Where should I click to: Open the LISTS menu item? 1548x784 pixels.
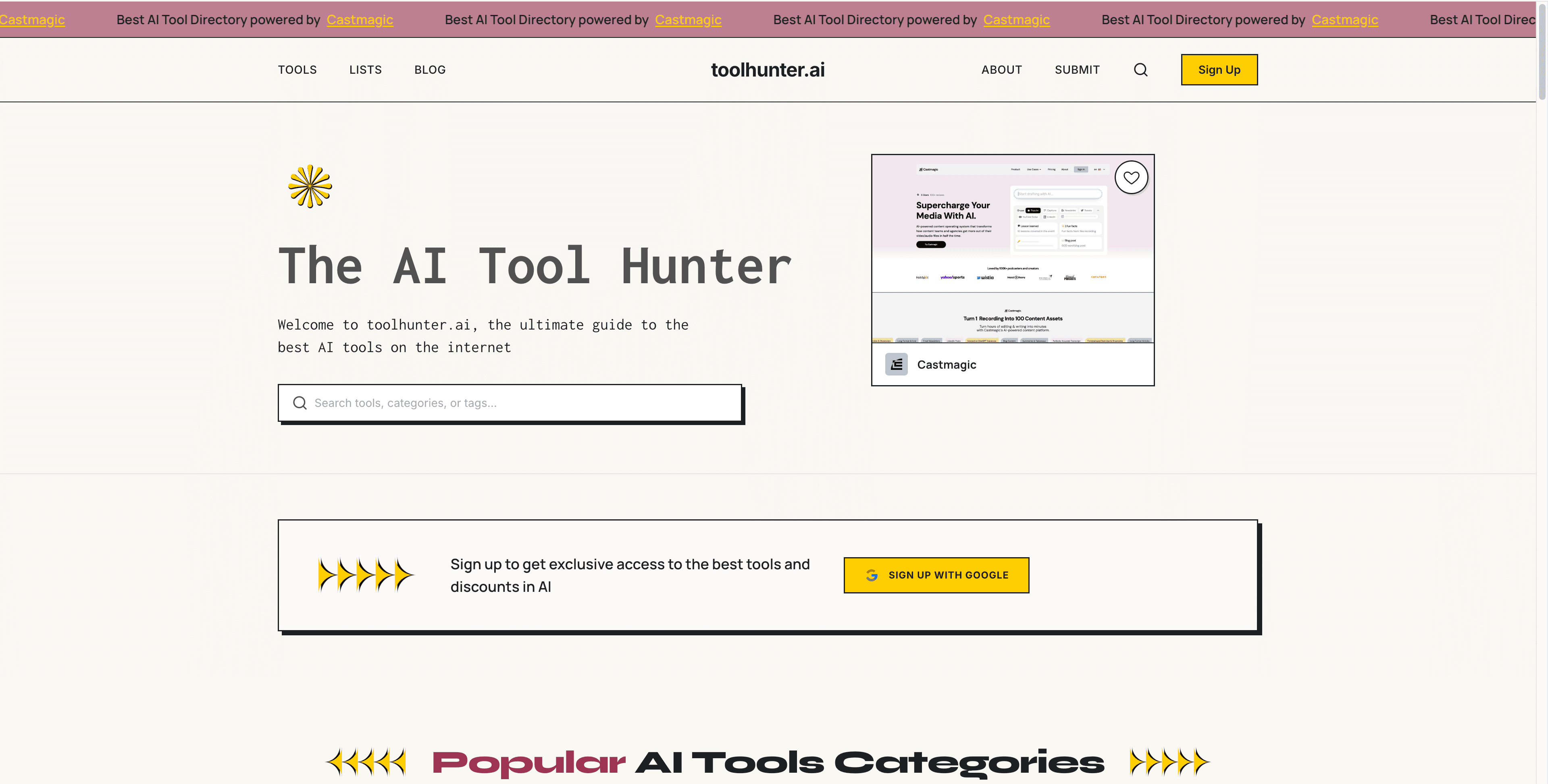(365, 70)
